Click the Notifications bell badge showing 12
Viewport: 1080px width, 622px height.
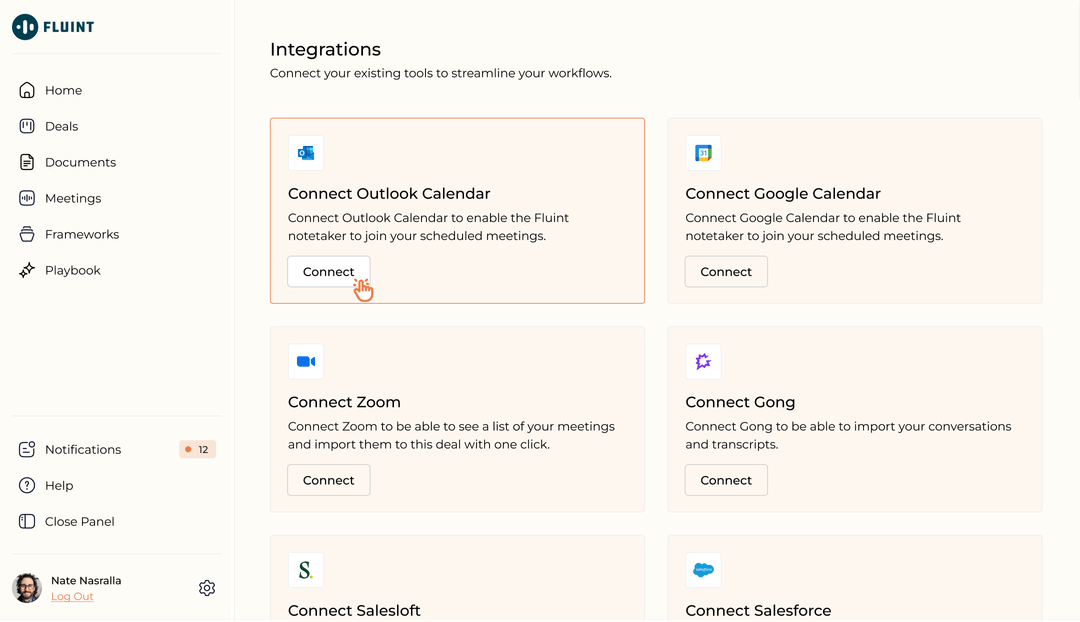[196, 449]
